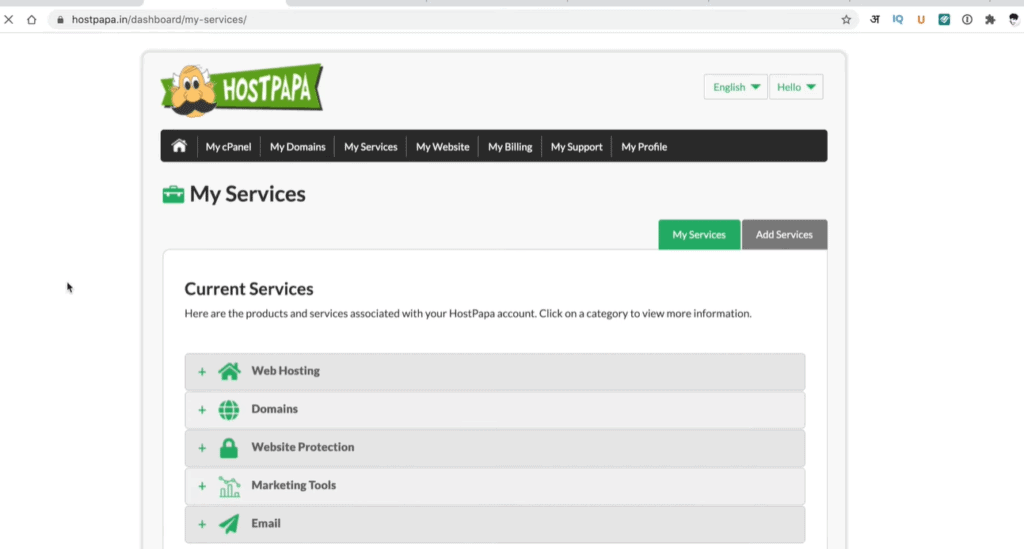The height and width of the screenshot is (549, 1024).
Task: Expand Website Protection with plus sign
Action: click(x=202, y=448)
